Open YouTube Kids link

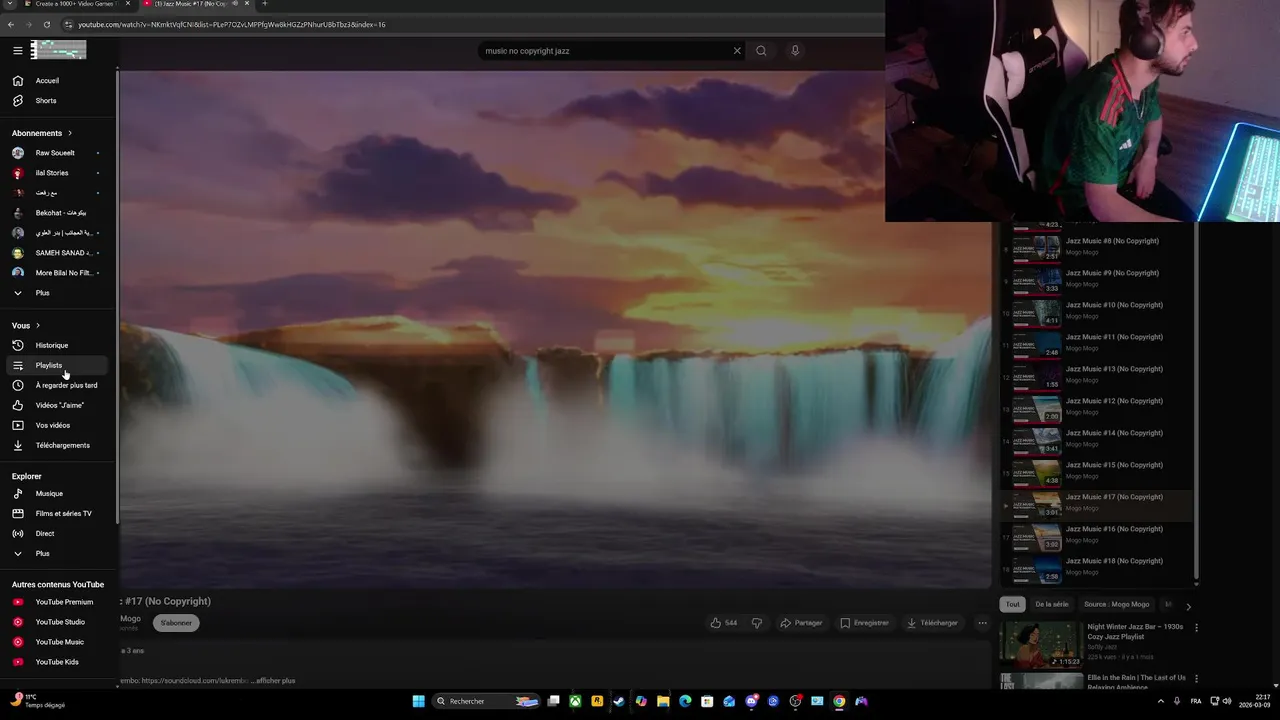(x=58, y=662)
